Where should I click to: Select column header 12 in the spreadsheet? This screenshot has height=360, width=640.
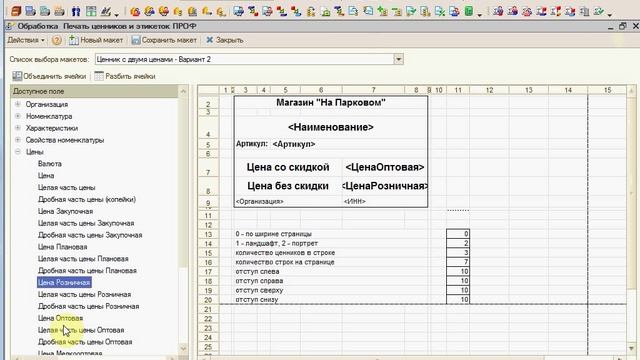coord(489,90)
